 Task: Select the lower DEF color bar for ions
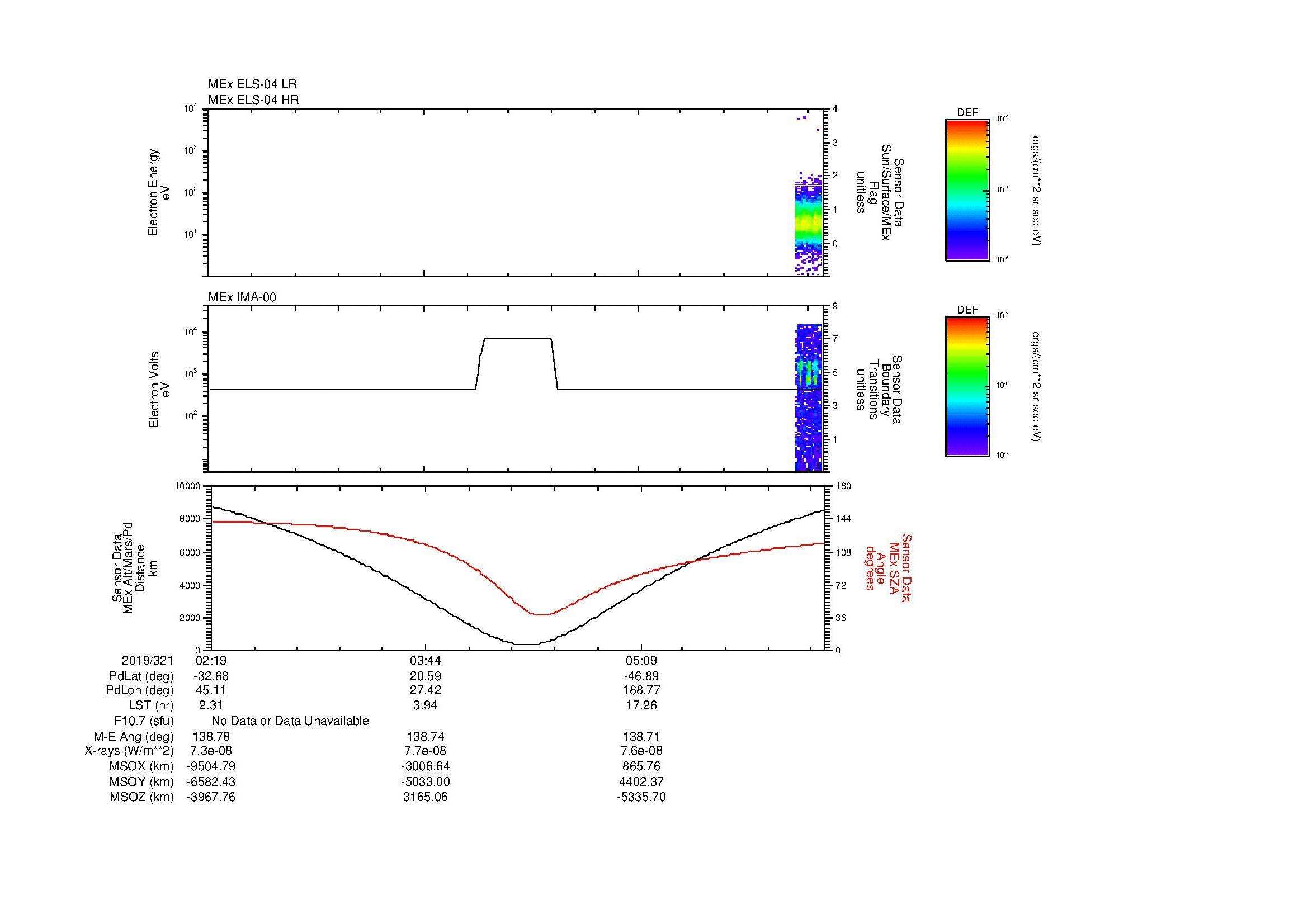point(967,387)
